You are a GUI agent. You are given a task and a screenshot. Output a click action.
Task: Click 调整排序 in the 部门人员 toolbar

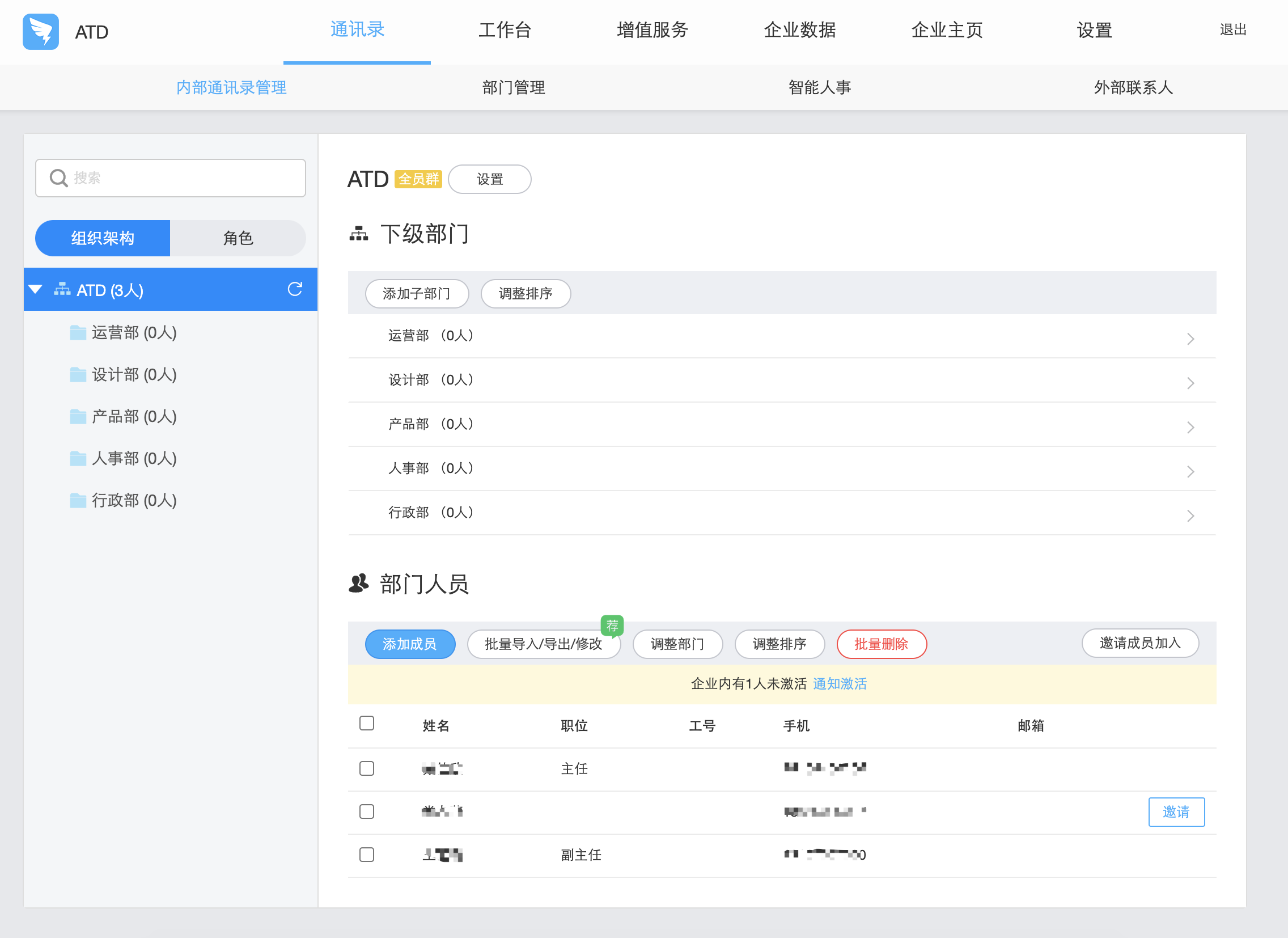(x=779, y=644)
